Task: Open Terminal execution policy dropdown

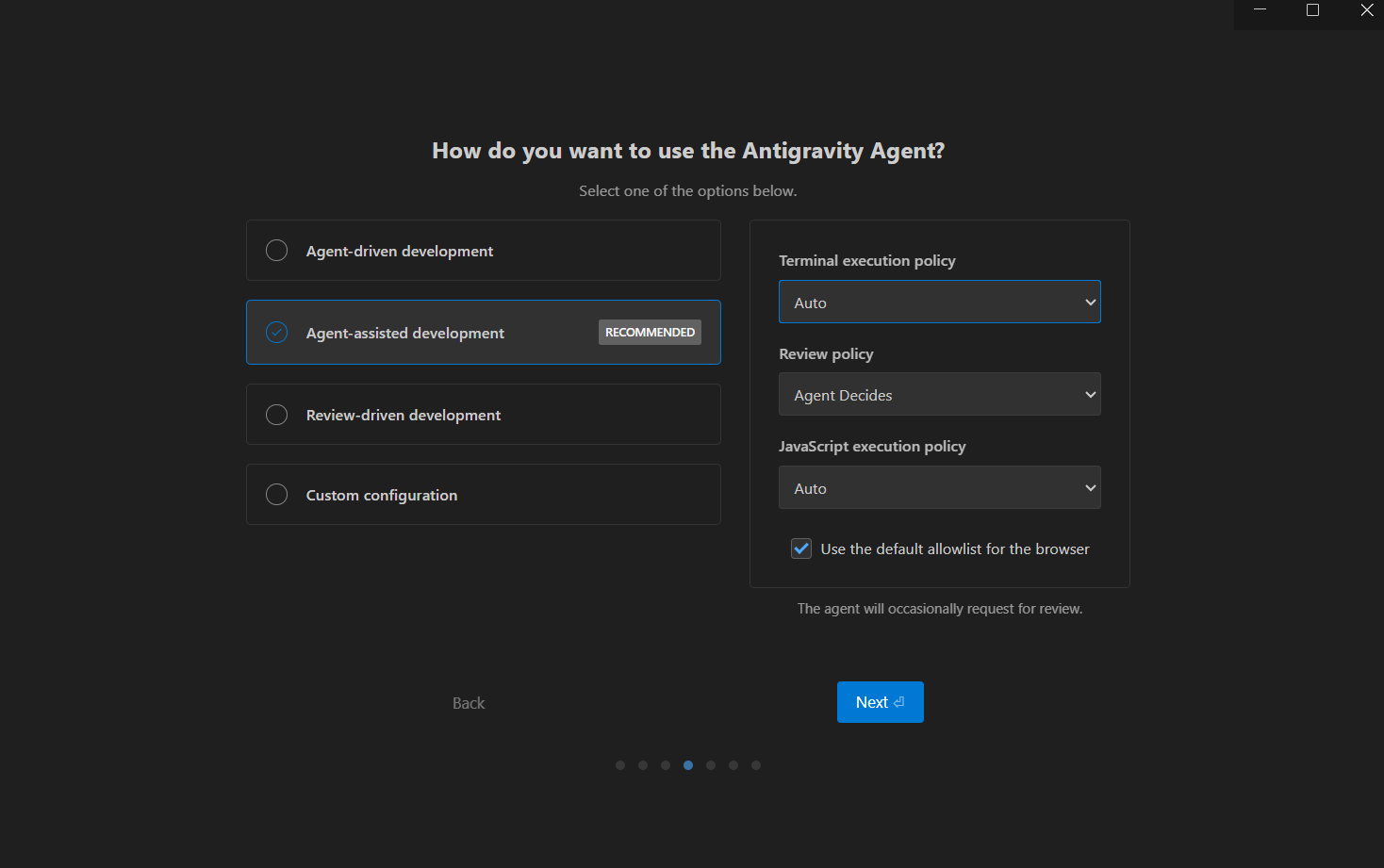Action: [x=939, y=303]
